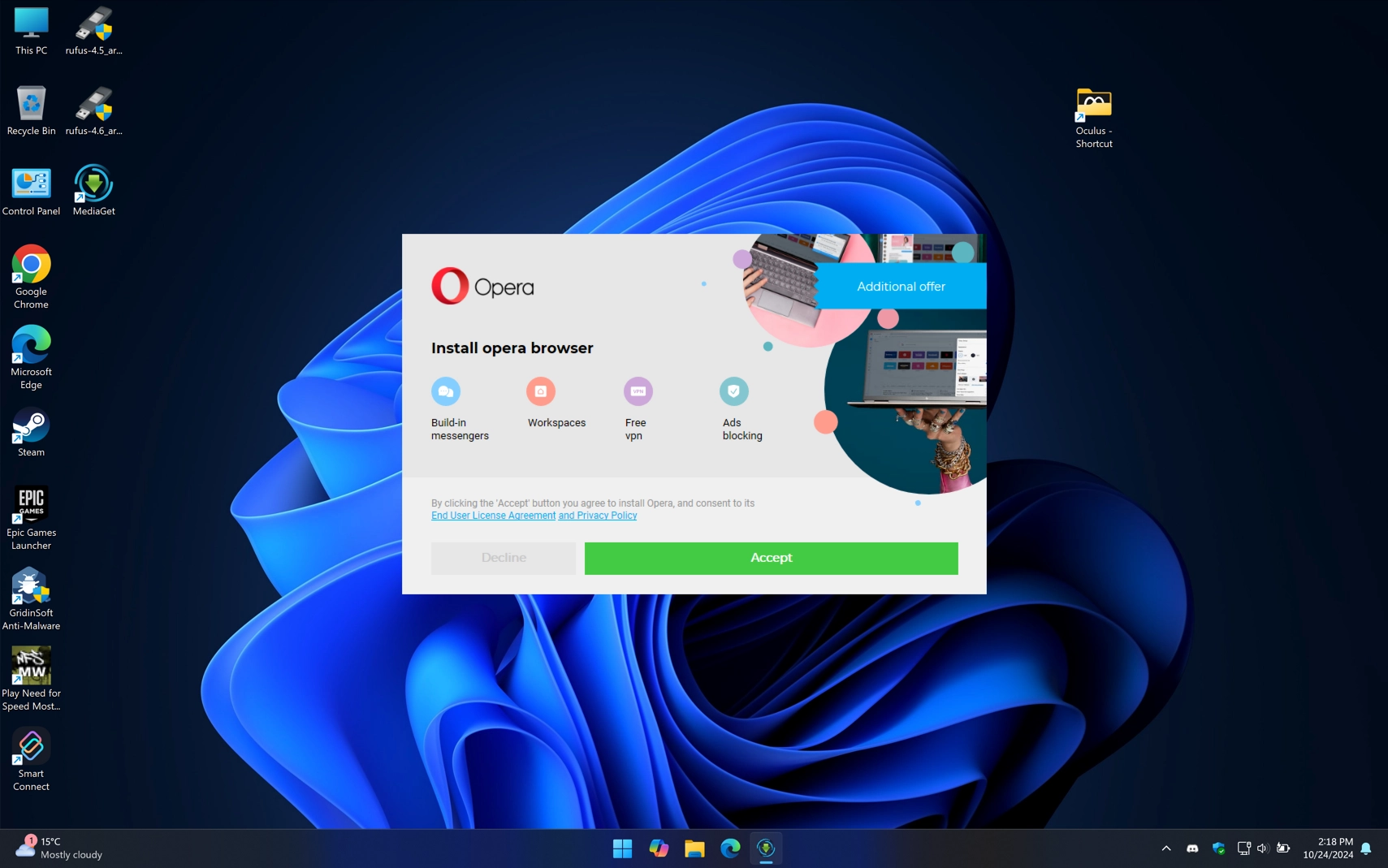The height and width of the screenshot is (868, 1388).
Task: Click the Ads blocking feature icon
Action: click(733, 391)
